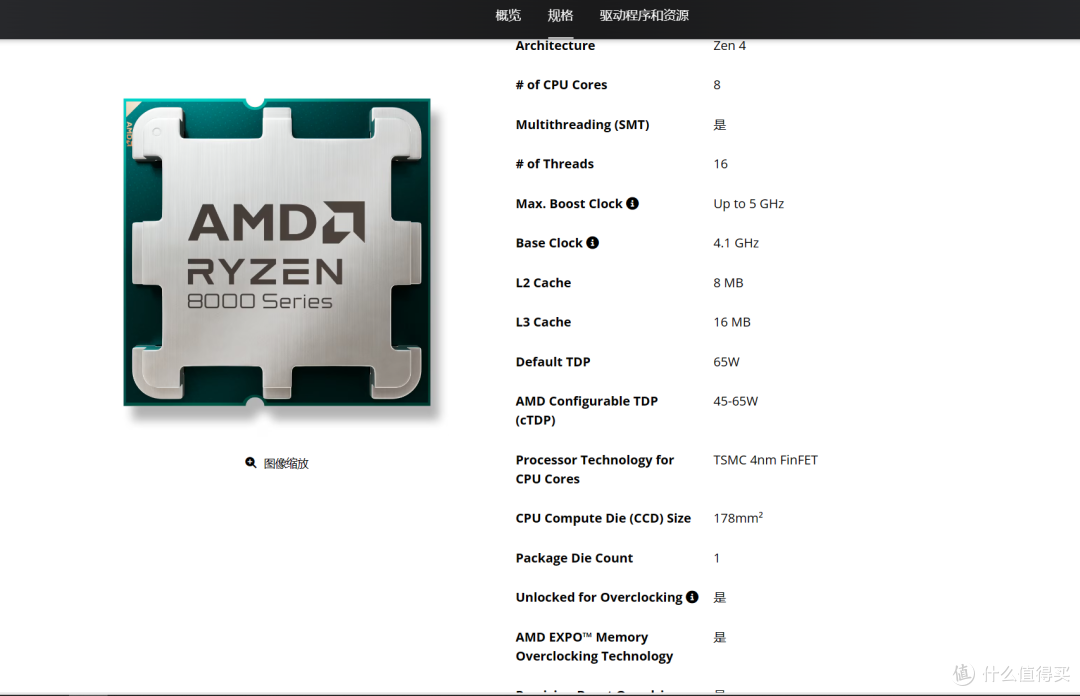Select the 8 MB cache value

(728, 283)
